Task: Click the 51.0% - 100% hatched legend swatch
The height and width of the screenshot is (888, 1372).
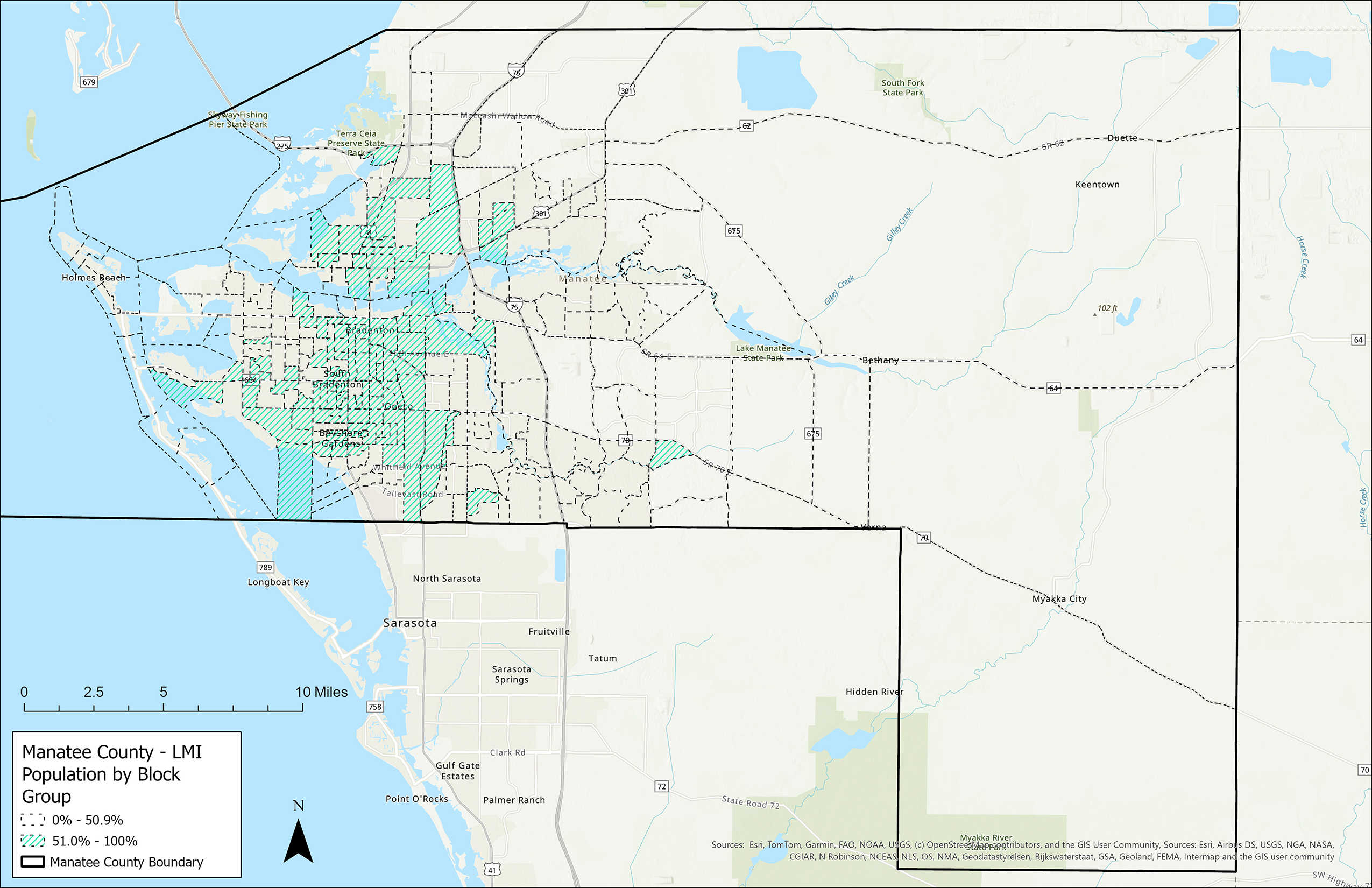Action: pyautogui.click(x=33, y=841)
